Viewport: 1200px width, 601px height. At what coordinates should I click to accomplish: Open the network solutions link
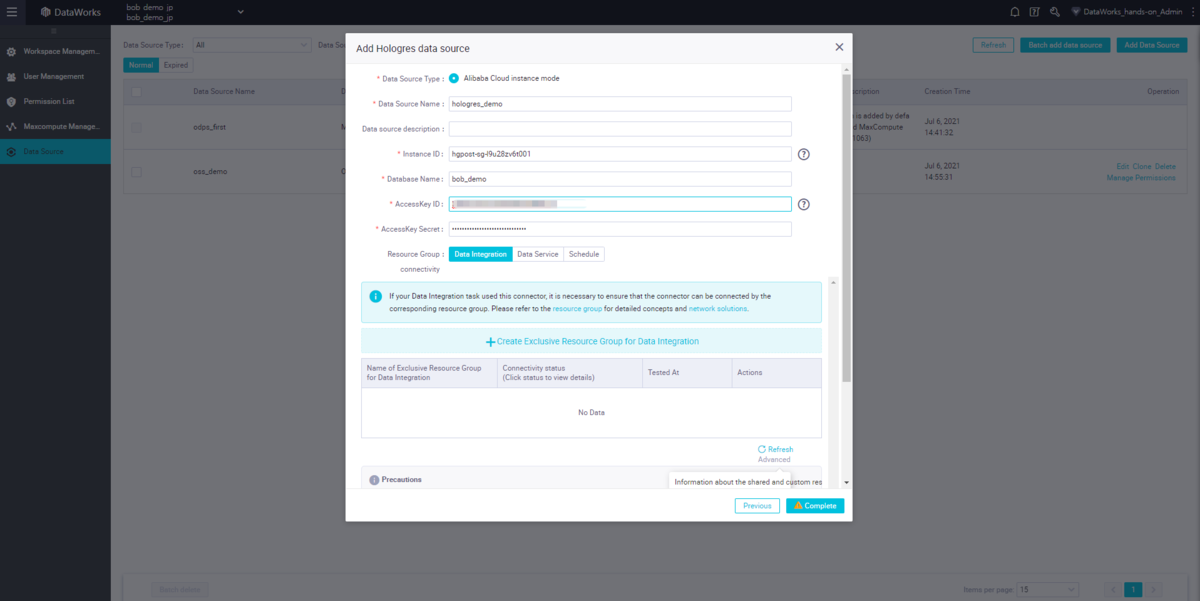pos(717,309)
